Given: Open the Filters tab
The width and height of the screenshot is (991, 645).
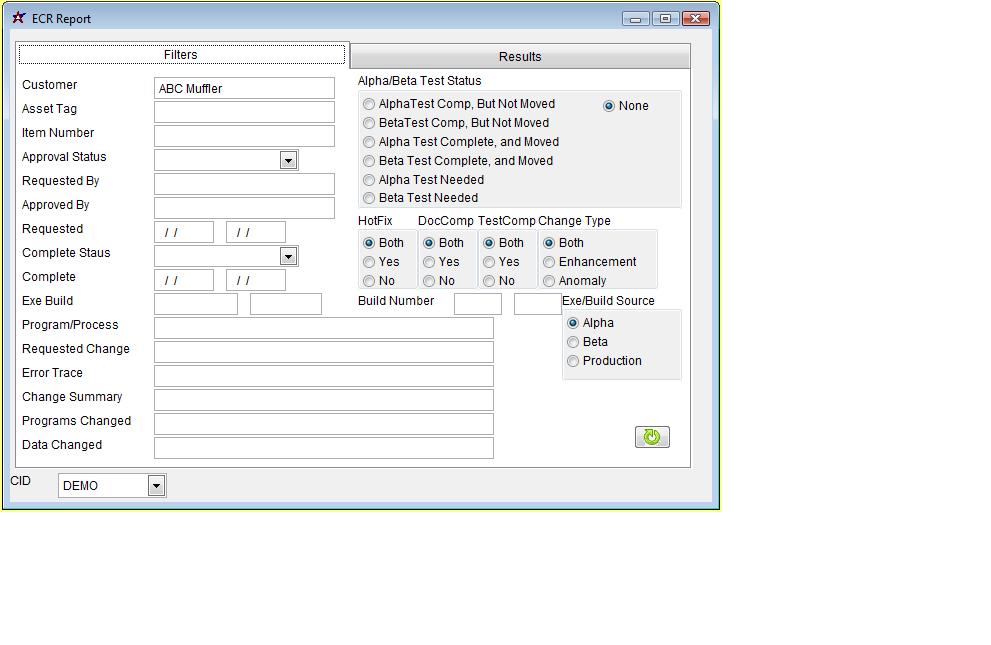Looking at the screenshot, I should [x=181, y=55].
